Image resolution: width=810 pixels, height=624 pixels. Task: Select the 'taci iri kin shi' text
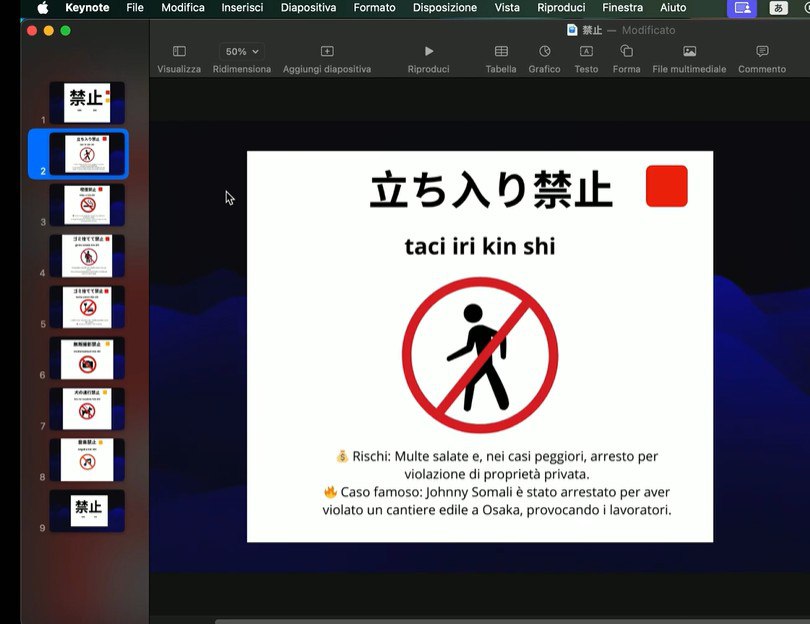click(x=480, y=246)
